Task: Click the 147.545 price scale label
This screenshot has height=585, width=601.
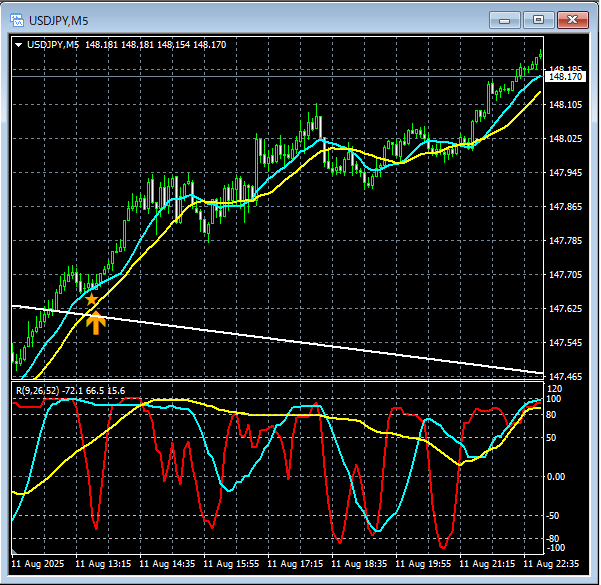Action: 565,342
